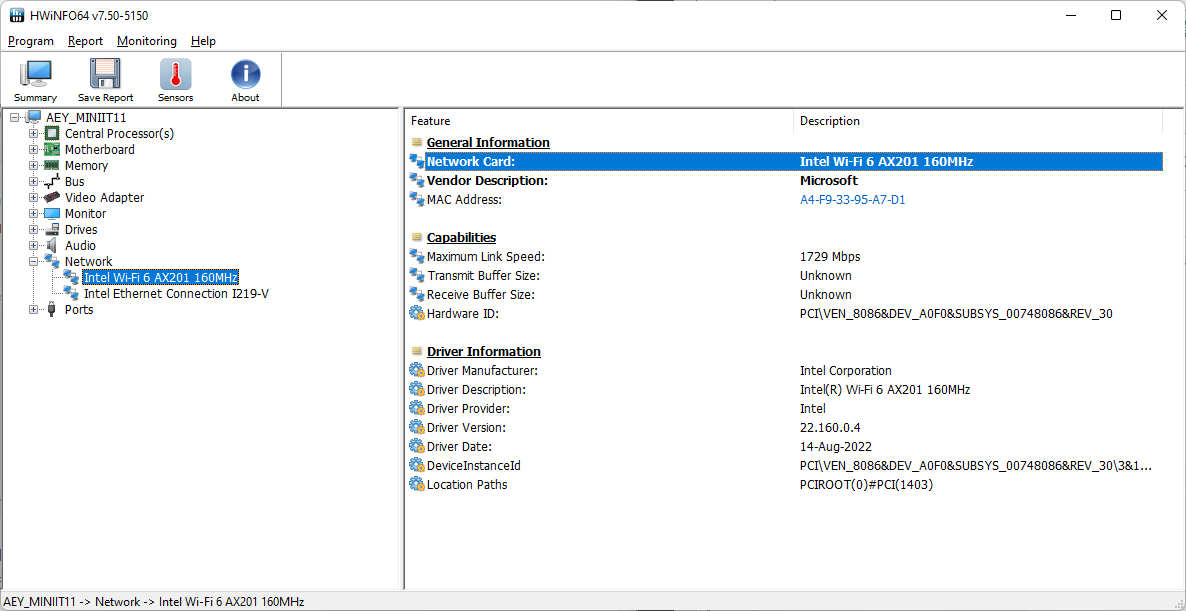Image resolution: width=1186 pixels, height=611 pixels.
Task: Click the Network tree icon
Action: click(x=51, y=261)
